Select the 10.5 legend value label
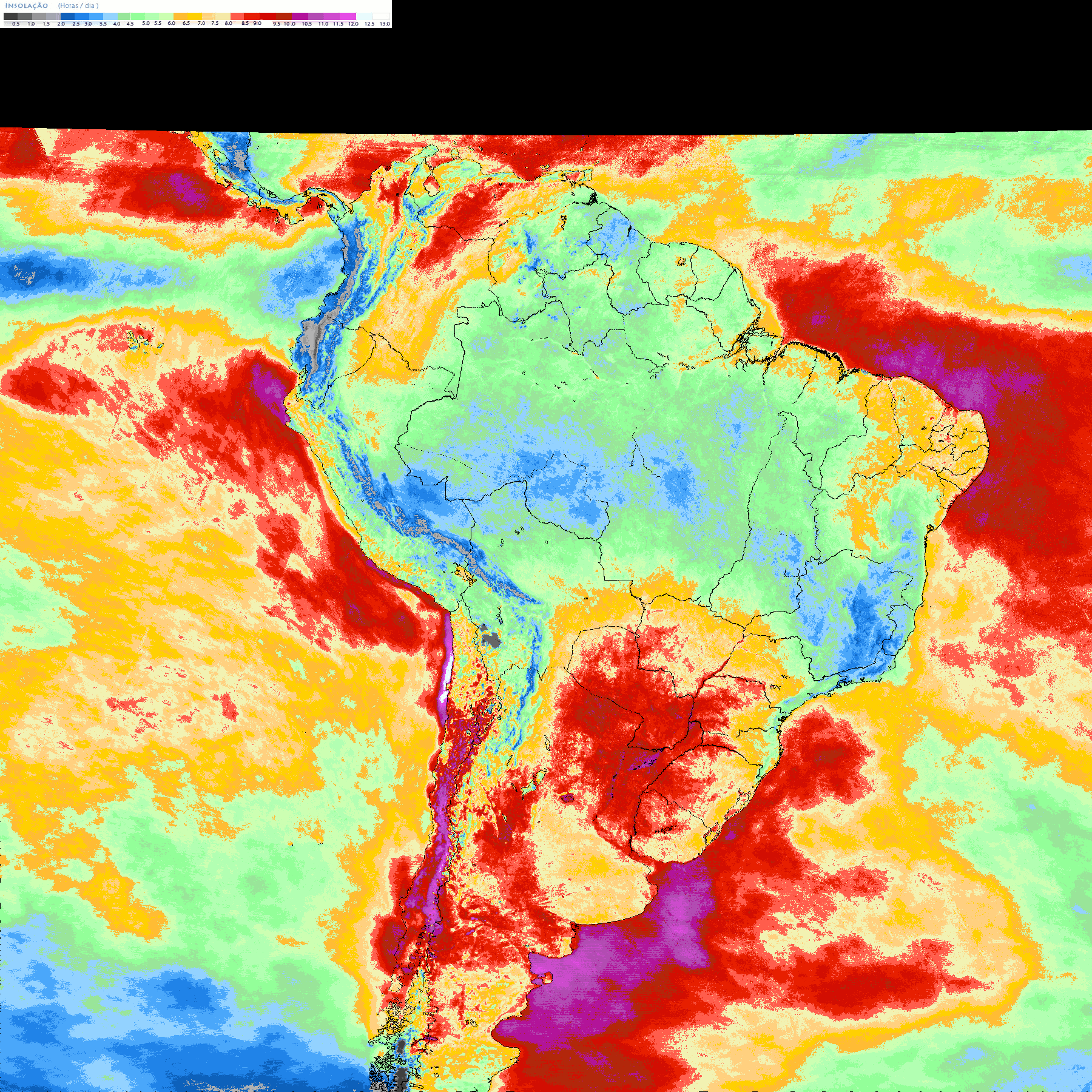Image resolution: width=1092 pixels, height=1092 pixels. point(307,24)
